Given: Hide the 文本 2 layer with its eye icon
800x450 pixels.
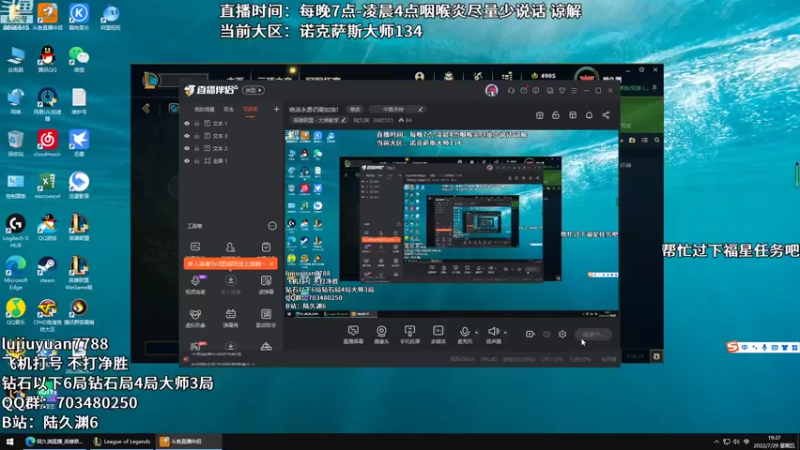Looking at the screenshot, I should [187, 148].
